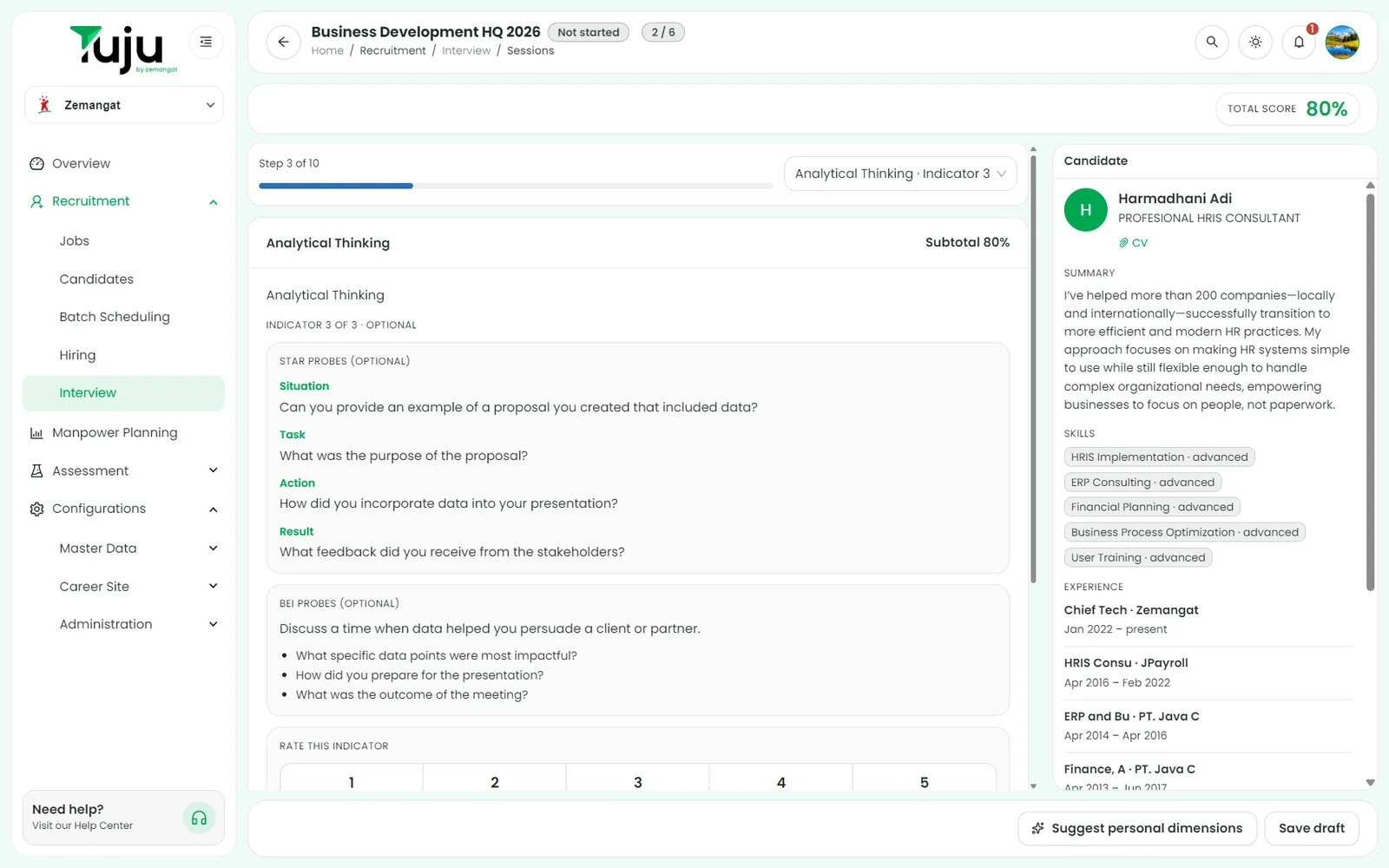Open the Zemangat company dropdown

click(x=124, y=105)
